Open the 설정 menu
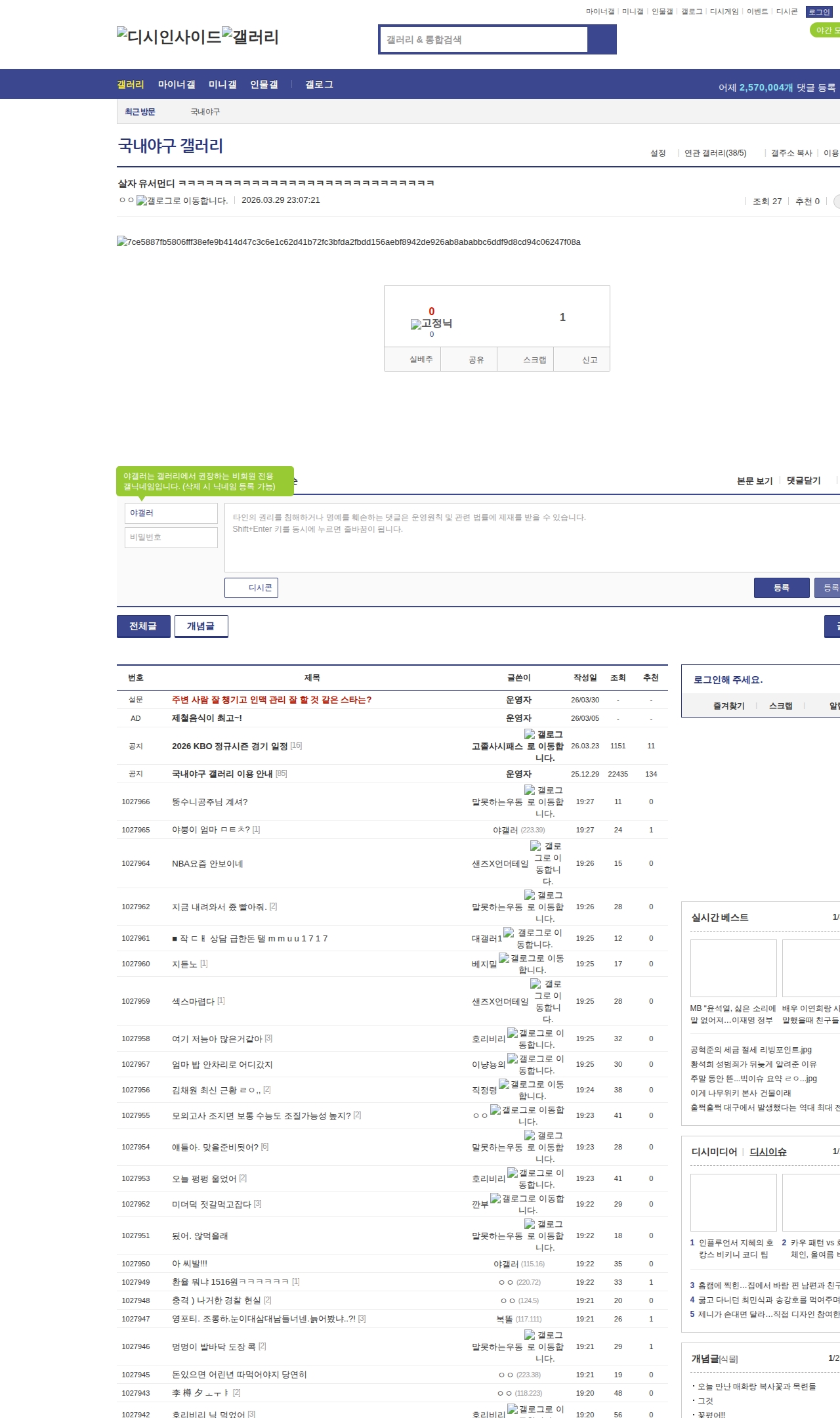The width and height of the screenshot is (840, 1418). [658, 153]
